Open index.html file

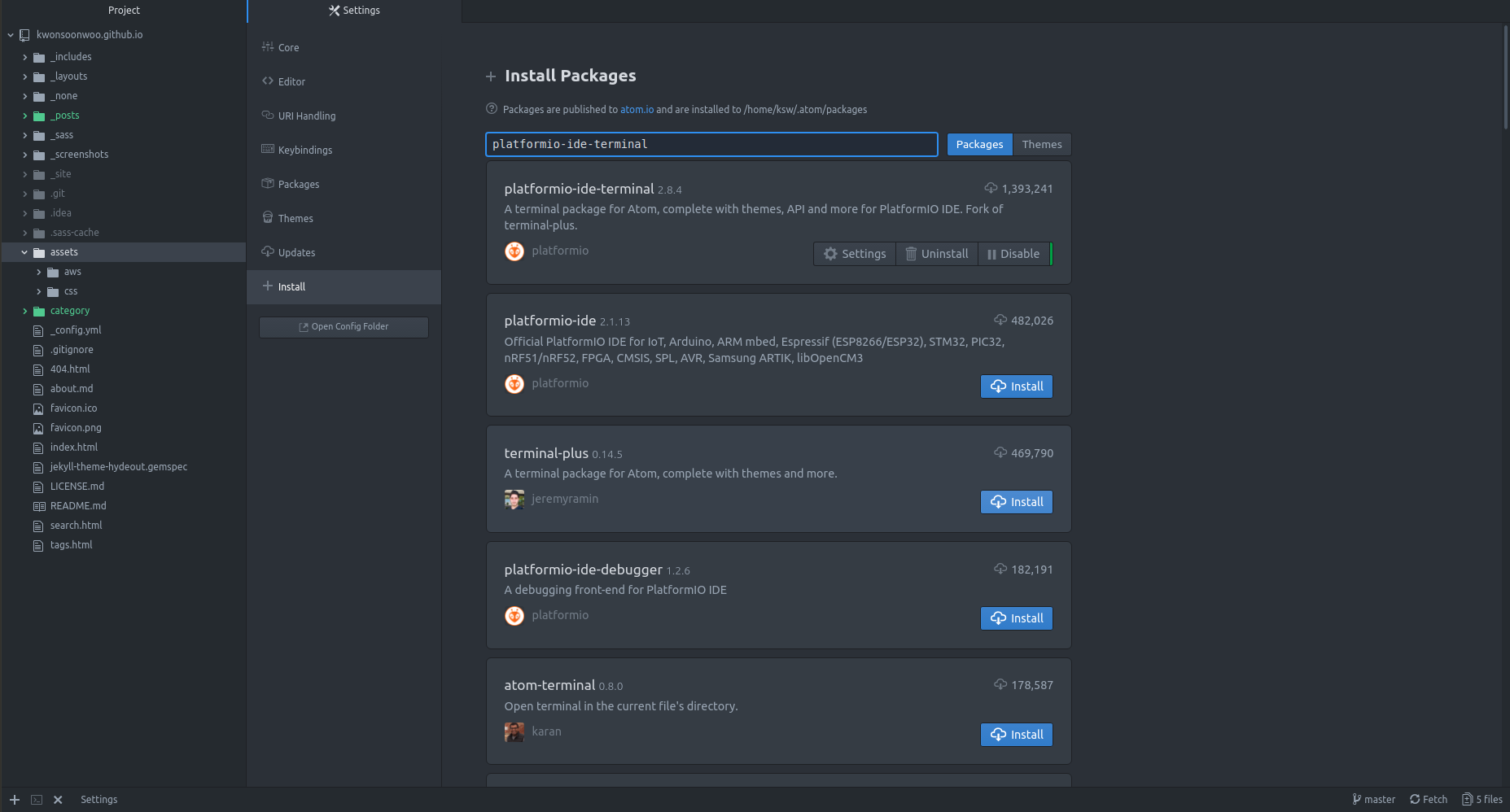coord(74,447)
